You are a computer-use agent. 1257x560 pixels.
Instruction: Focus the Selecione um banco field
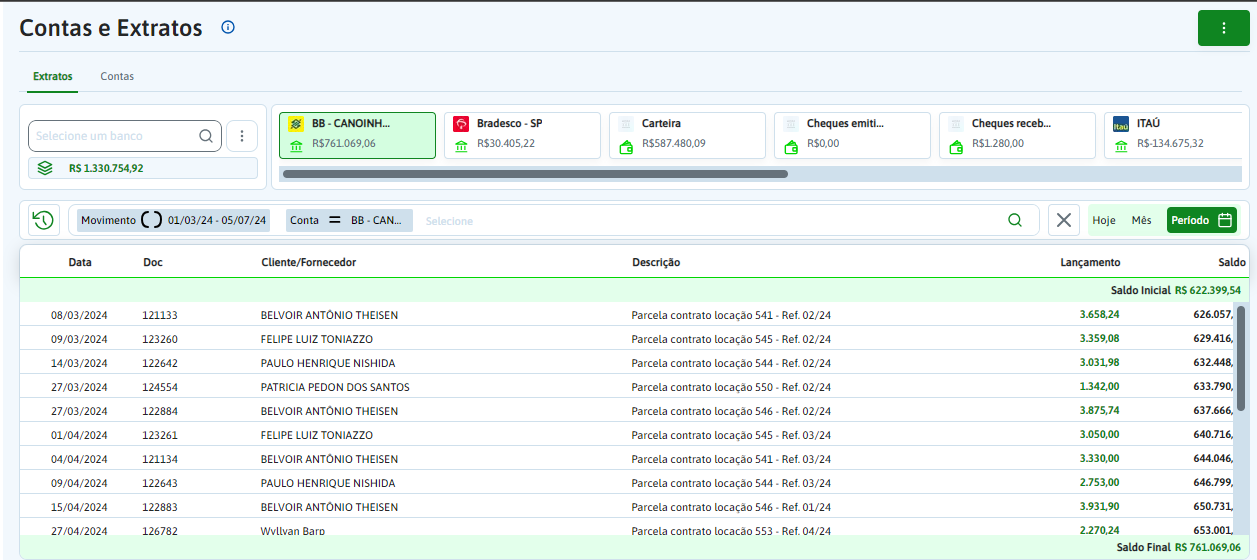pyautogui.click(x=125, y=136)
